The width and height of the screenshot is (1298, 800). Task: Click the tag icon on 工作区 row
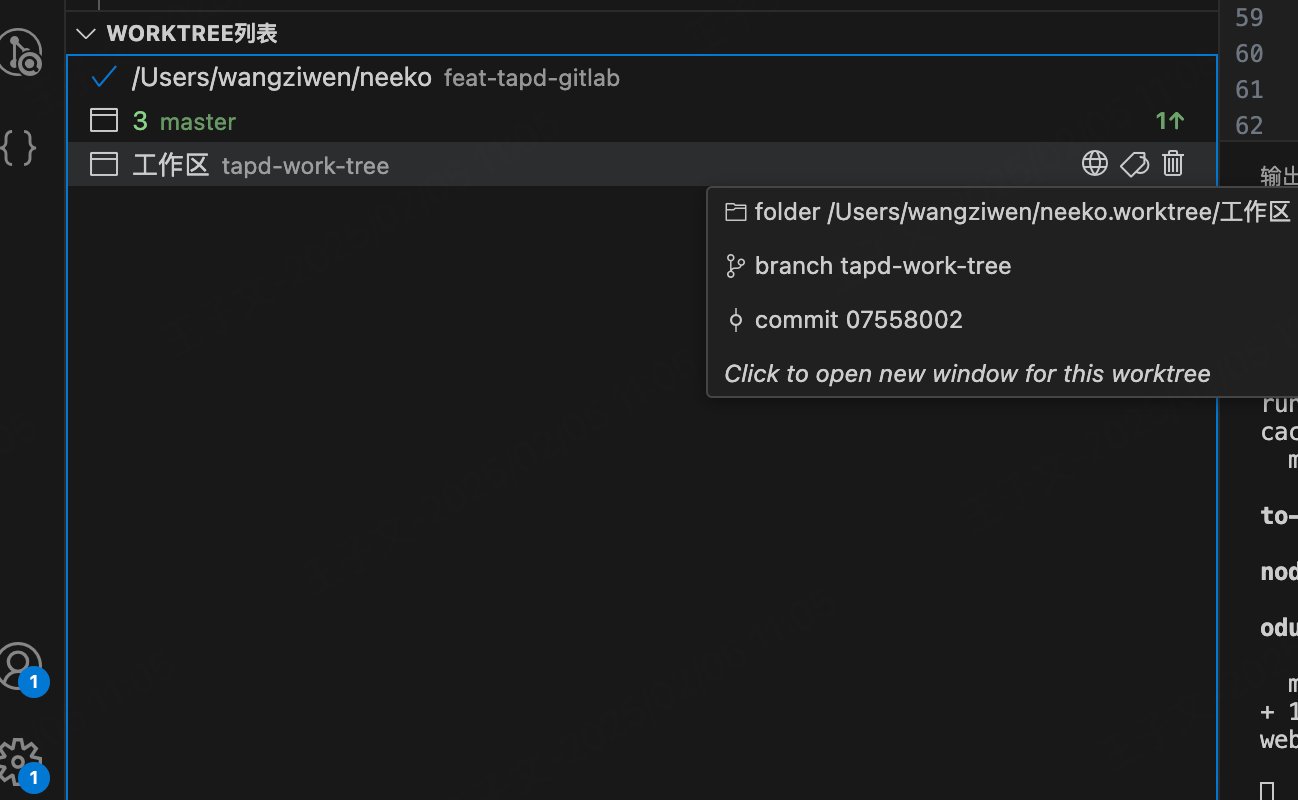tap(1134, 164)
